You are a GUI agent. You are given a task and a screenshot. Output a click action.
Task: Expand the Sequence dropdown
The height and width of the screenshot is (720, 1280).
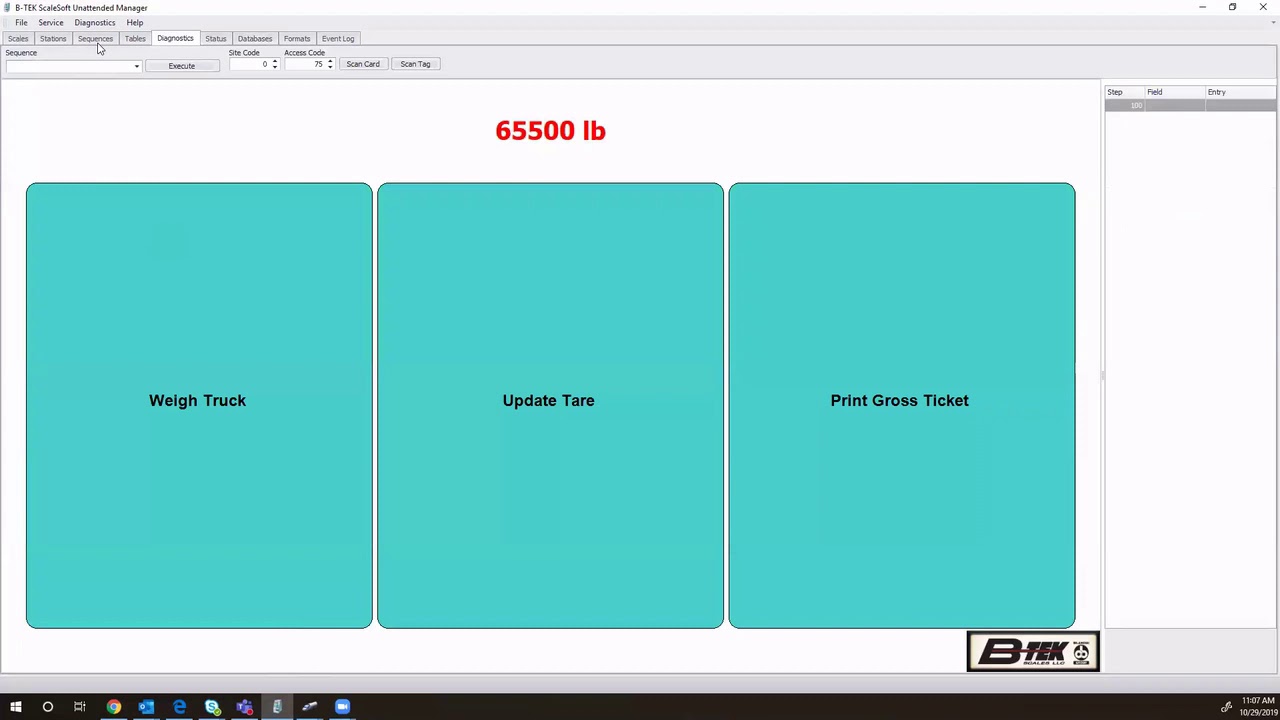tap(136, 66)
